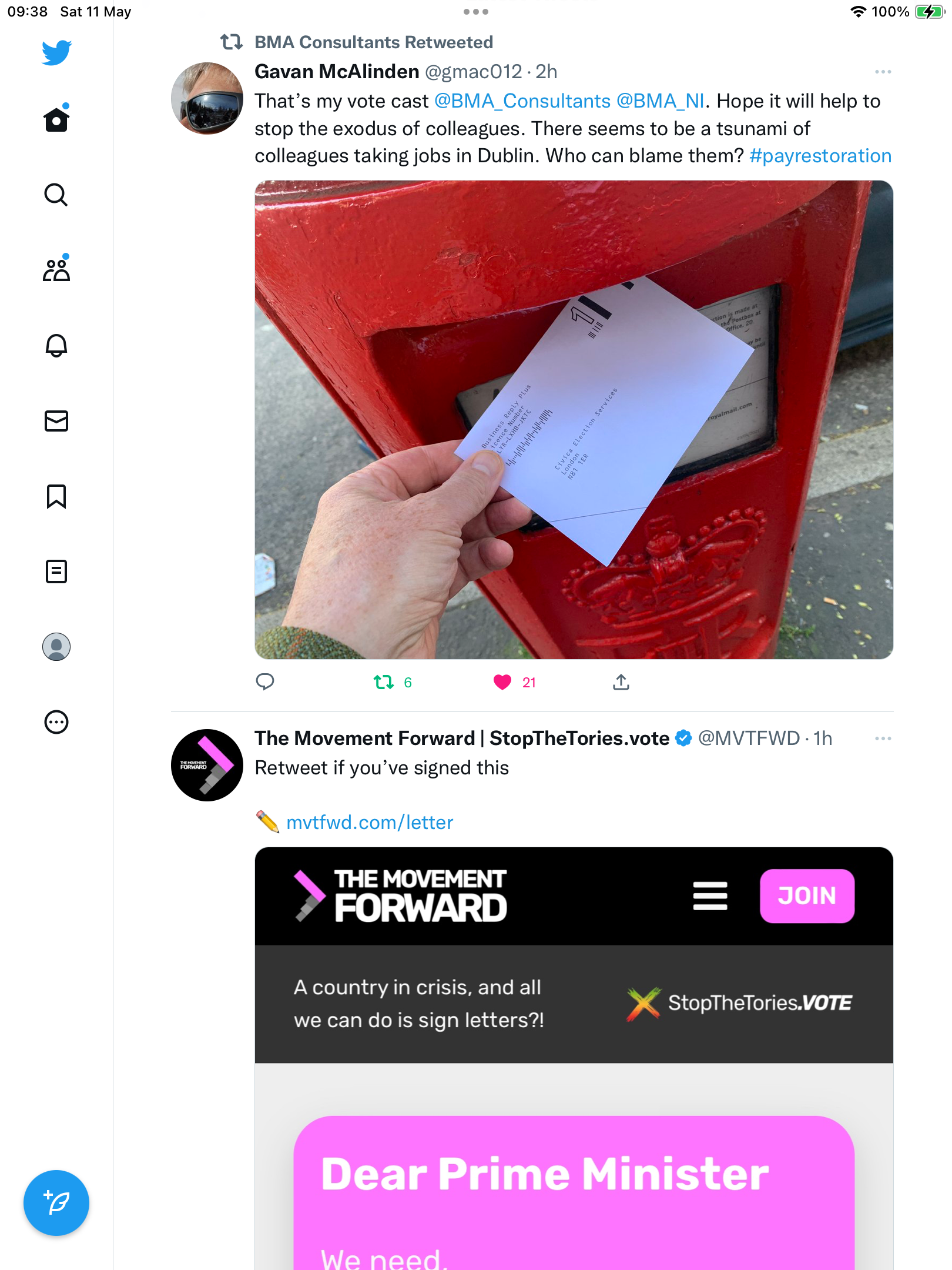Screen dimensions: 952x1270
Task: Open Messages envelope icon
Action: pos(56,421)
